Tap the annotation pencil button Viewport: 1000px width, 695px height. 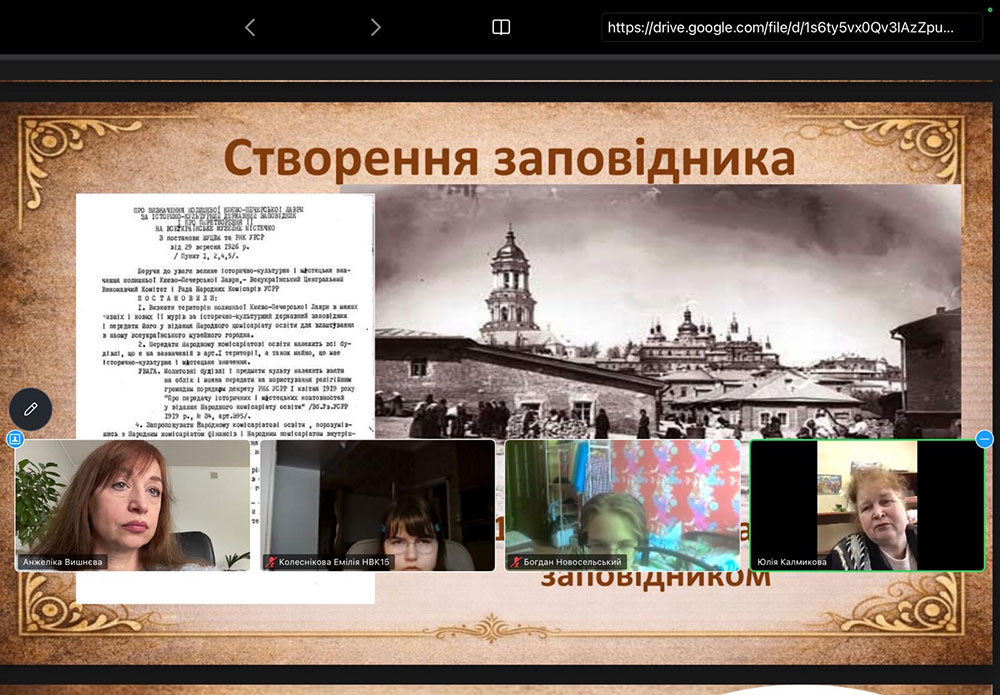point(31,409)
